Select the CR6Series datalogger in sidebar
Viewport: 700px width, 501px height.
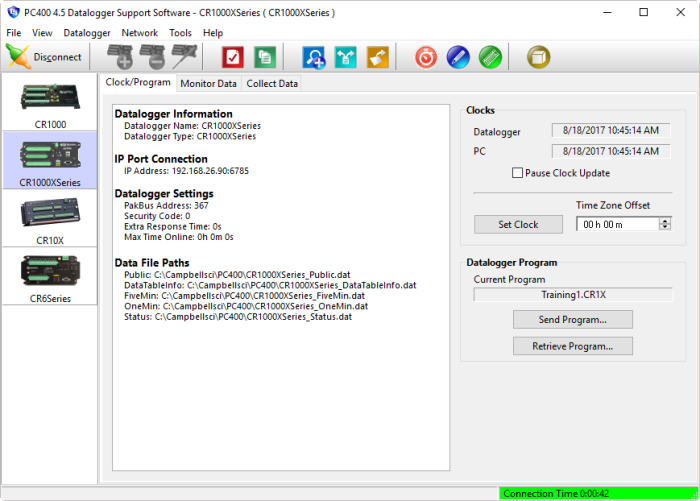click(49, 277)
